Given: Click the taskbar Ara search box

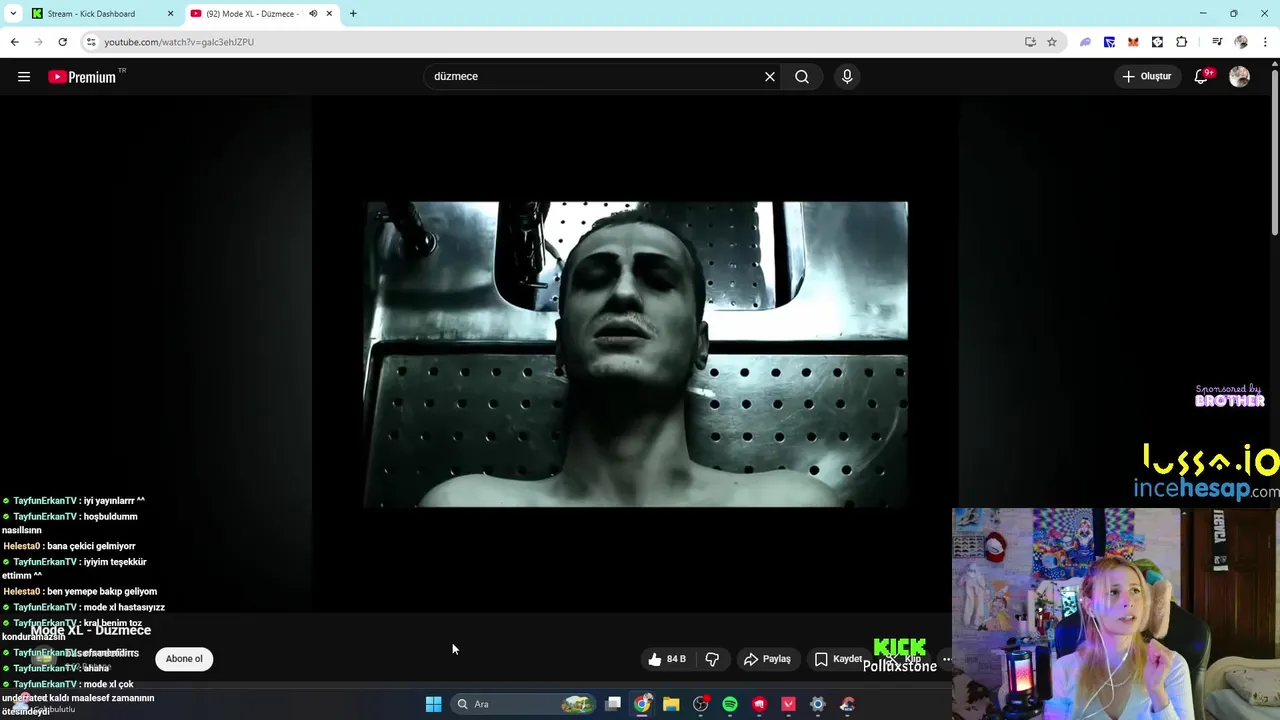Looking at the screenshot, I should point(523,704).
